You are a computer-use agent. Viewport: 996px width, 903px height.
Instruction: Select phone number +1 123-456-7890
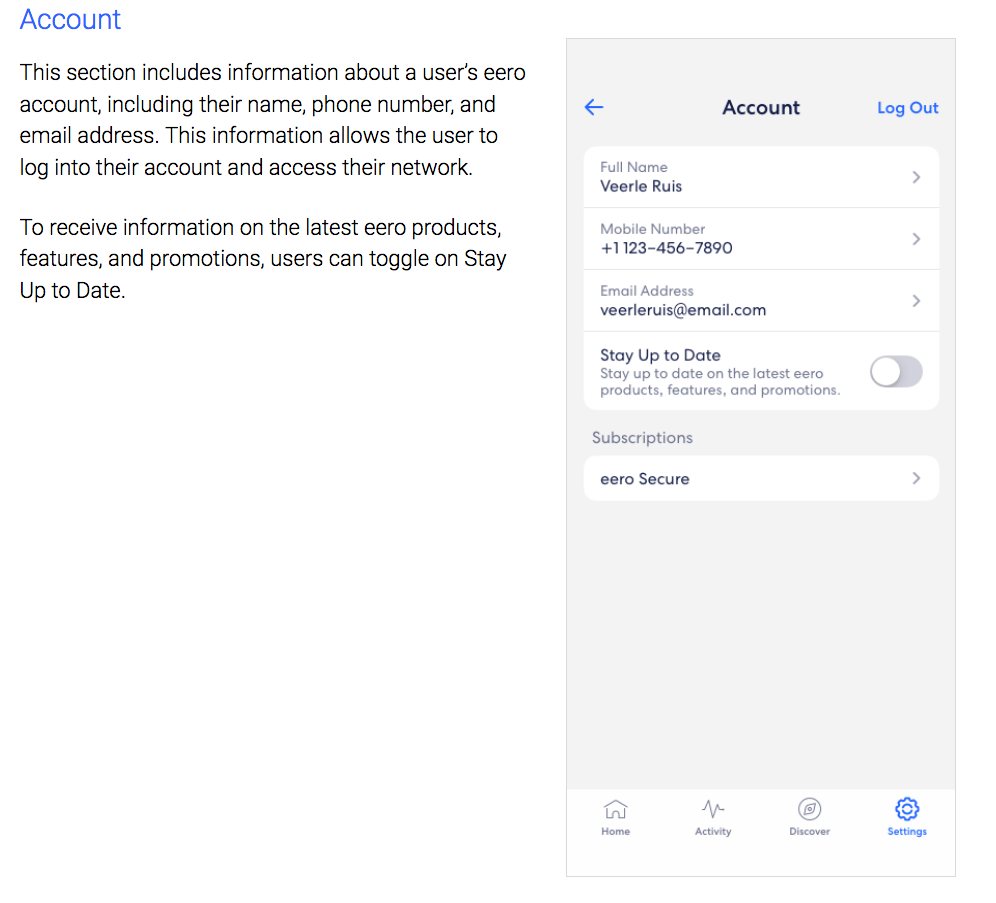[666, 248]
